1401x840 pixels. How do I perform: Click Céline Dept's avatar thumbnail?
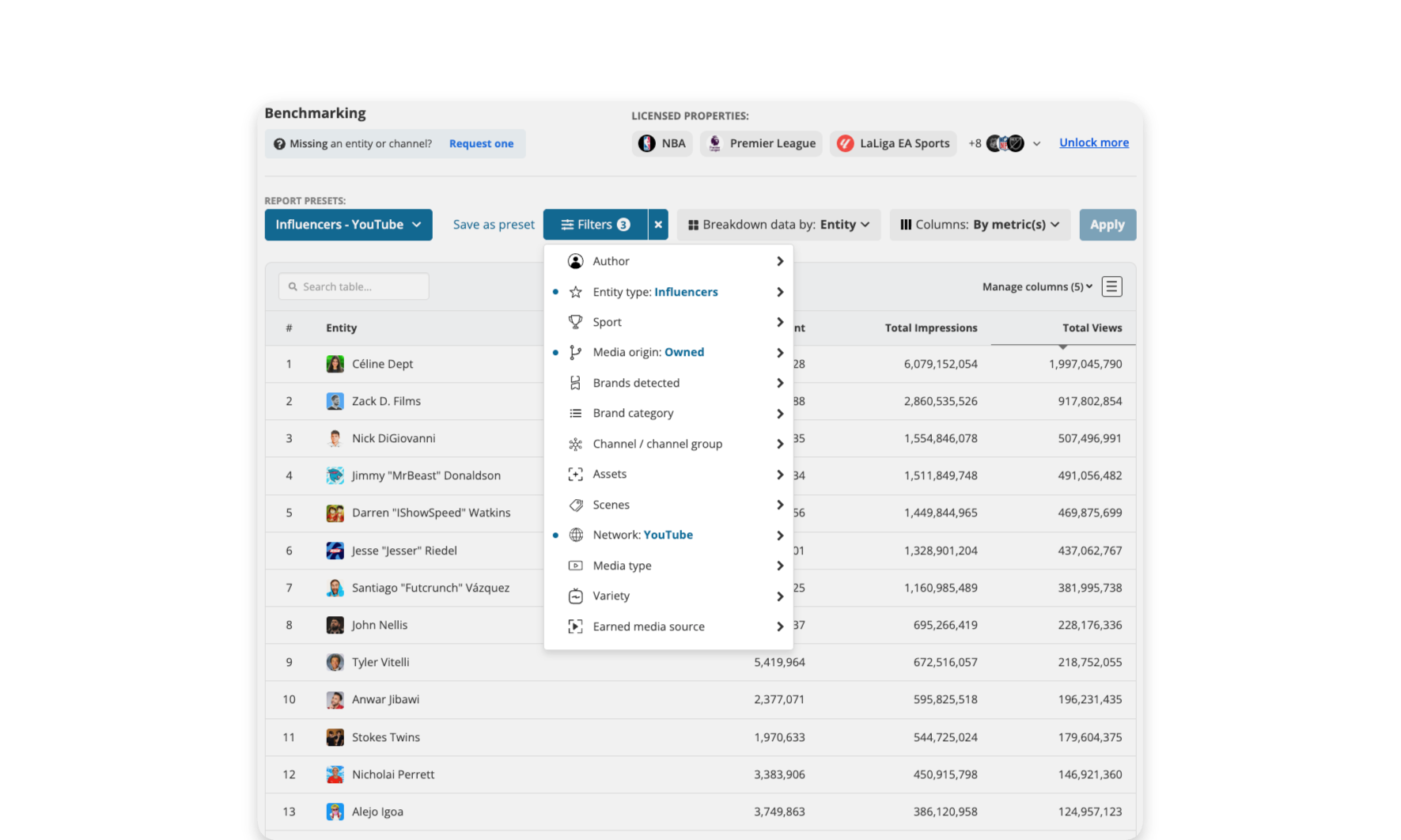[335, 364]
